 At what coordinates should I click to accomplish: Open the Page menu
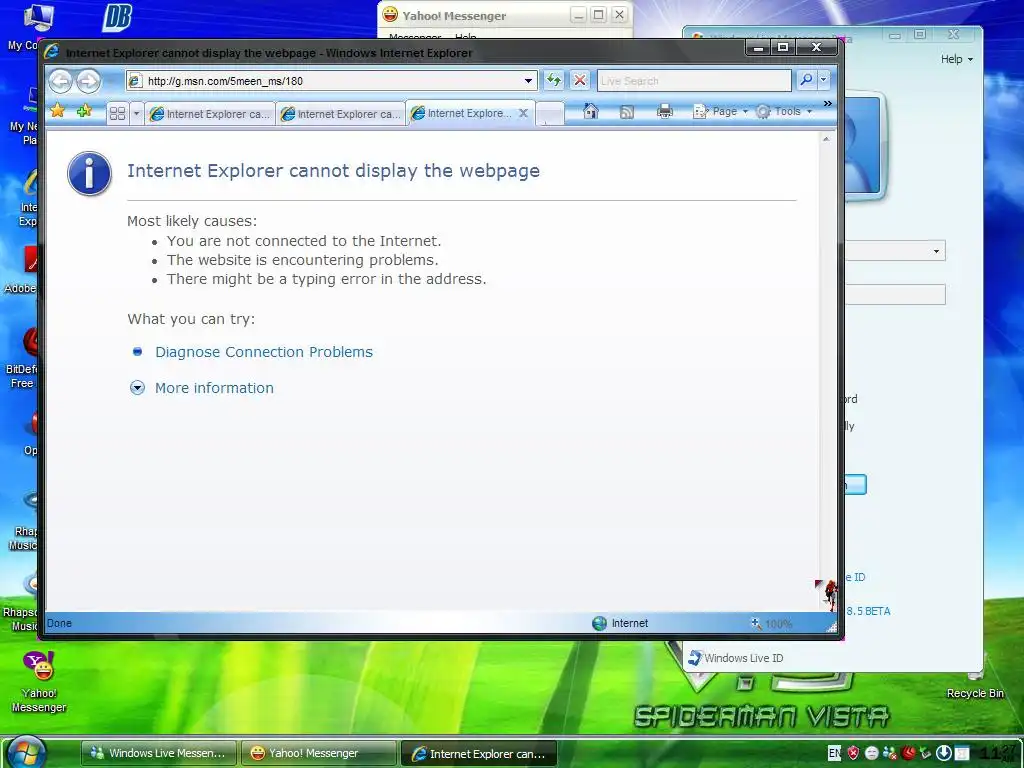click(720, 112)
